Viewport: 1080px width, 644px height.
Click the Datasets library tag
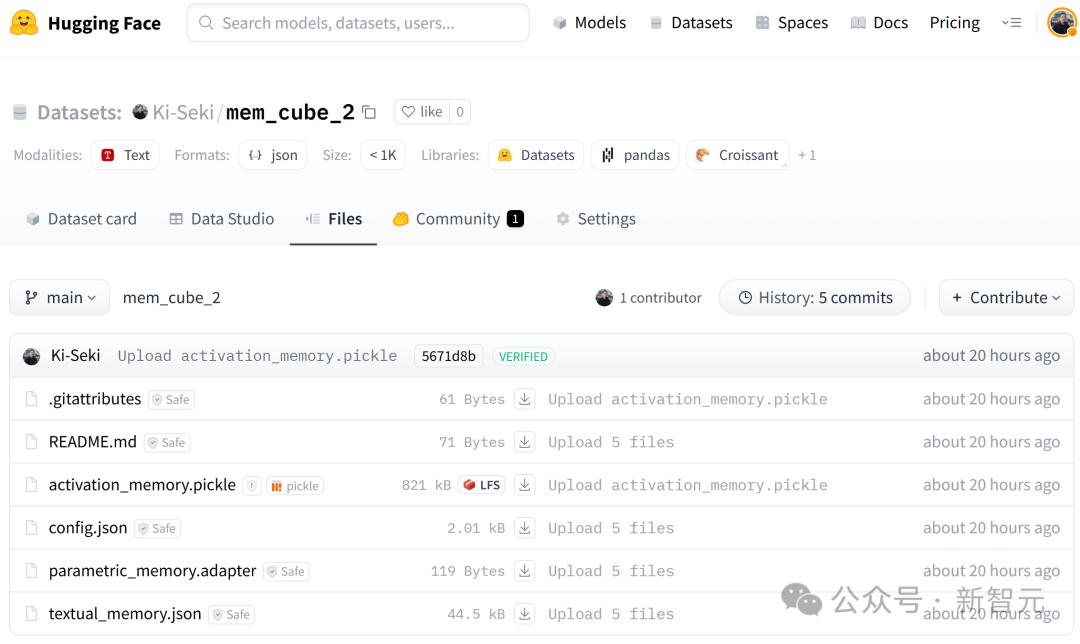[536, 155]
